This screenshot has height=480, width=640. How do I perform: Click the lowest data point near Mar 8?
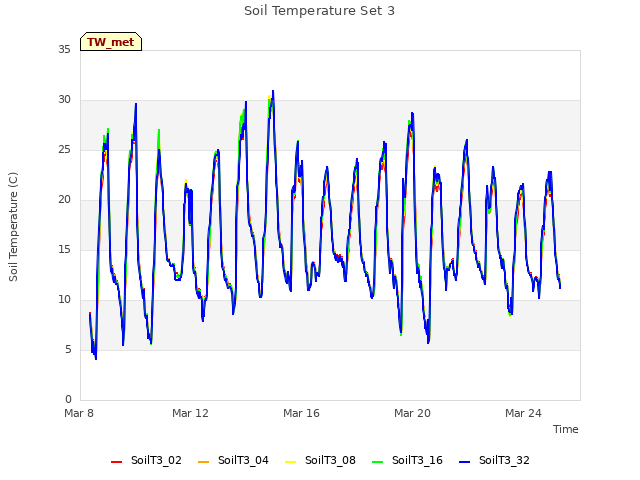96,358
